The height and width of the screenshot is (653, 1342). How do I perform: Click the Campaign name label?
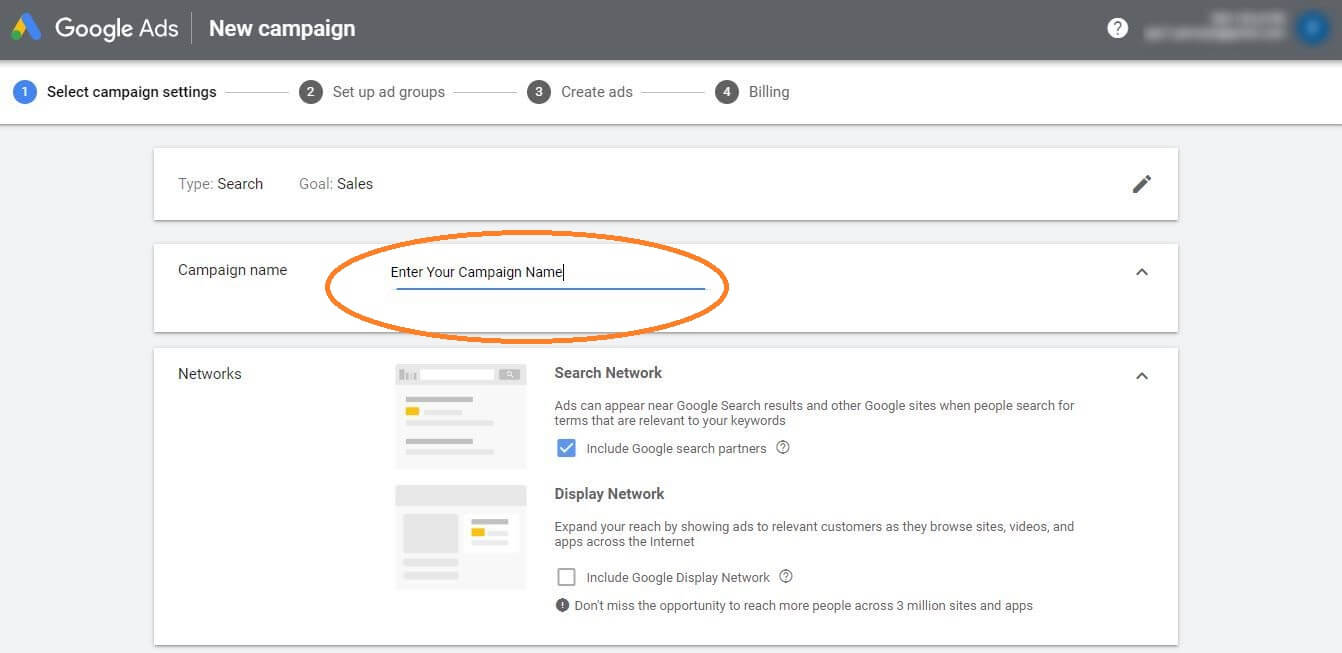tap(232, 270)
